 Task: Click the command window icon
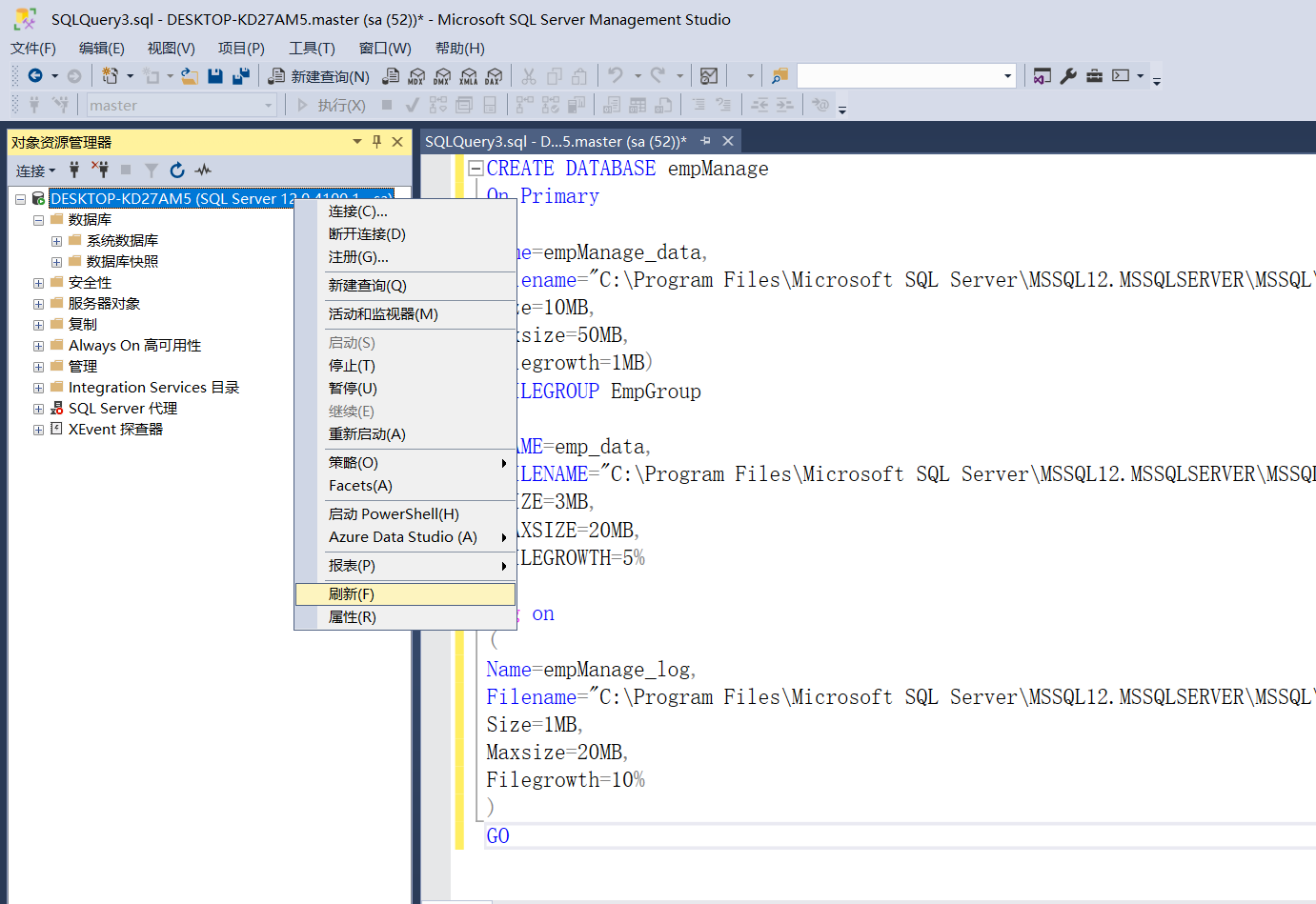pos(1121,76)
